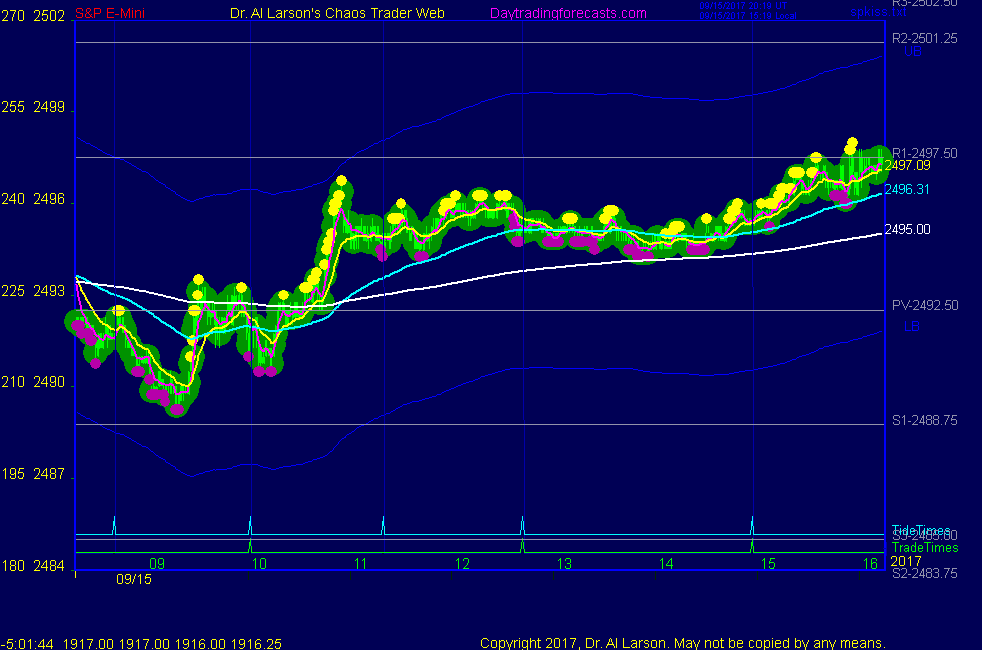Click the hour label '11' on the time axis

coord(361,564)
